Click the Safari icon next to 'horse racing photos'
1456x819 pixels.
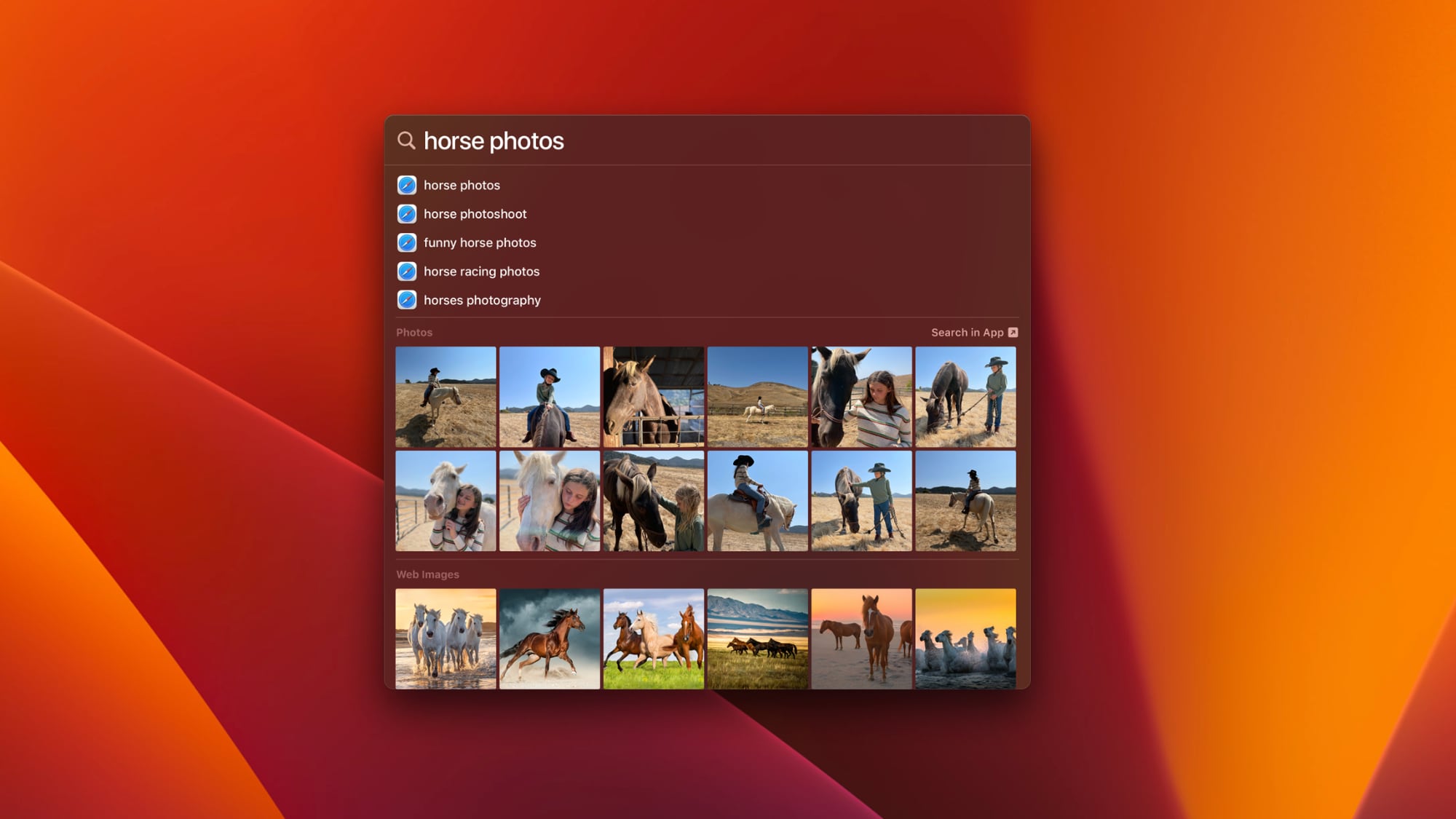pyautogui.click(x=408, y=271)
